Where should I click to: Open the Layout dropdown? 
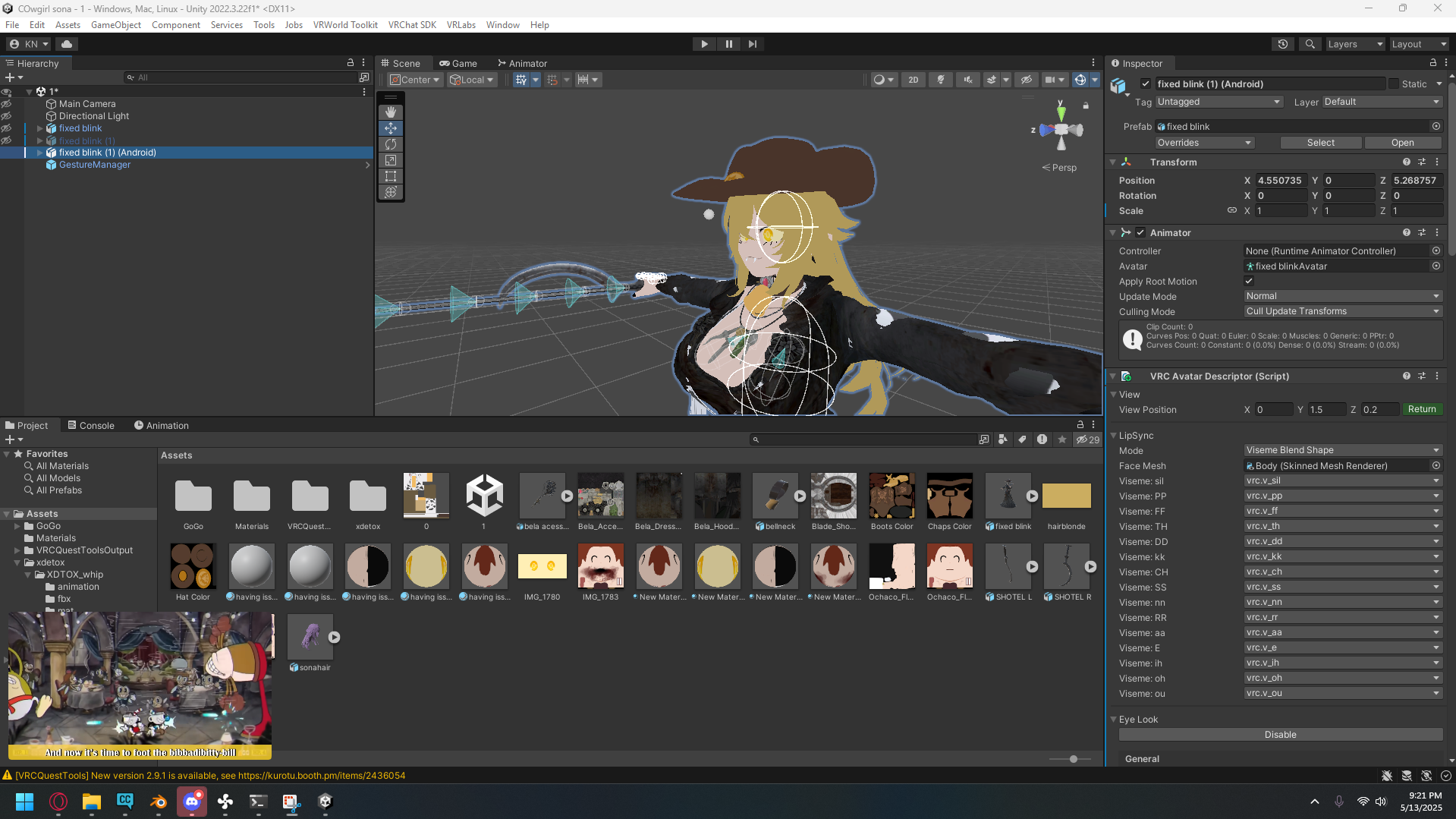coord(1419,44)
